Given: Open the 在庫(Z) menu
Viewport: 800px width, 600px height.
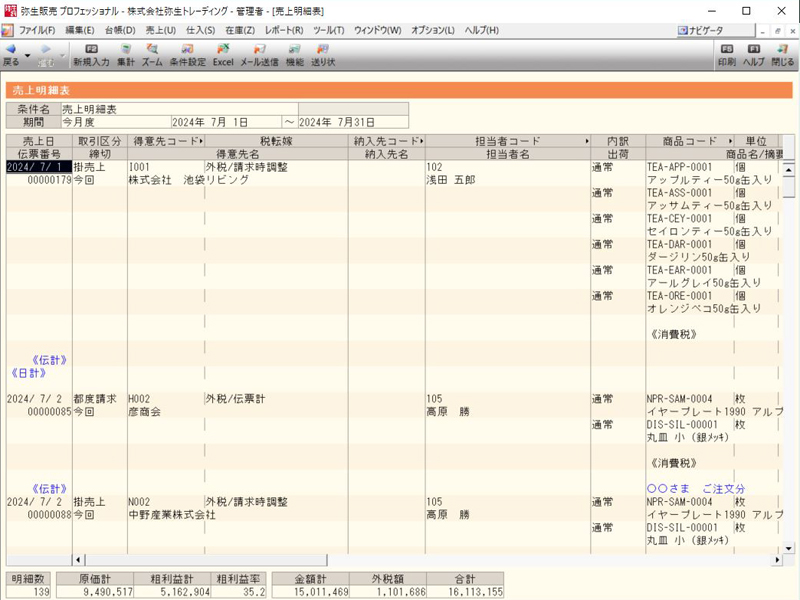Looking at the screenshot, I should click(240, 31).
